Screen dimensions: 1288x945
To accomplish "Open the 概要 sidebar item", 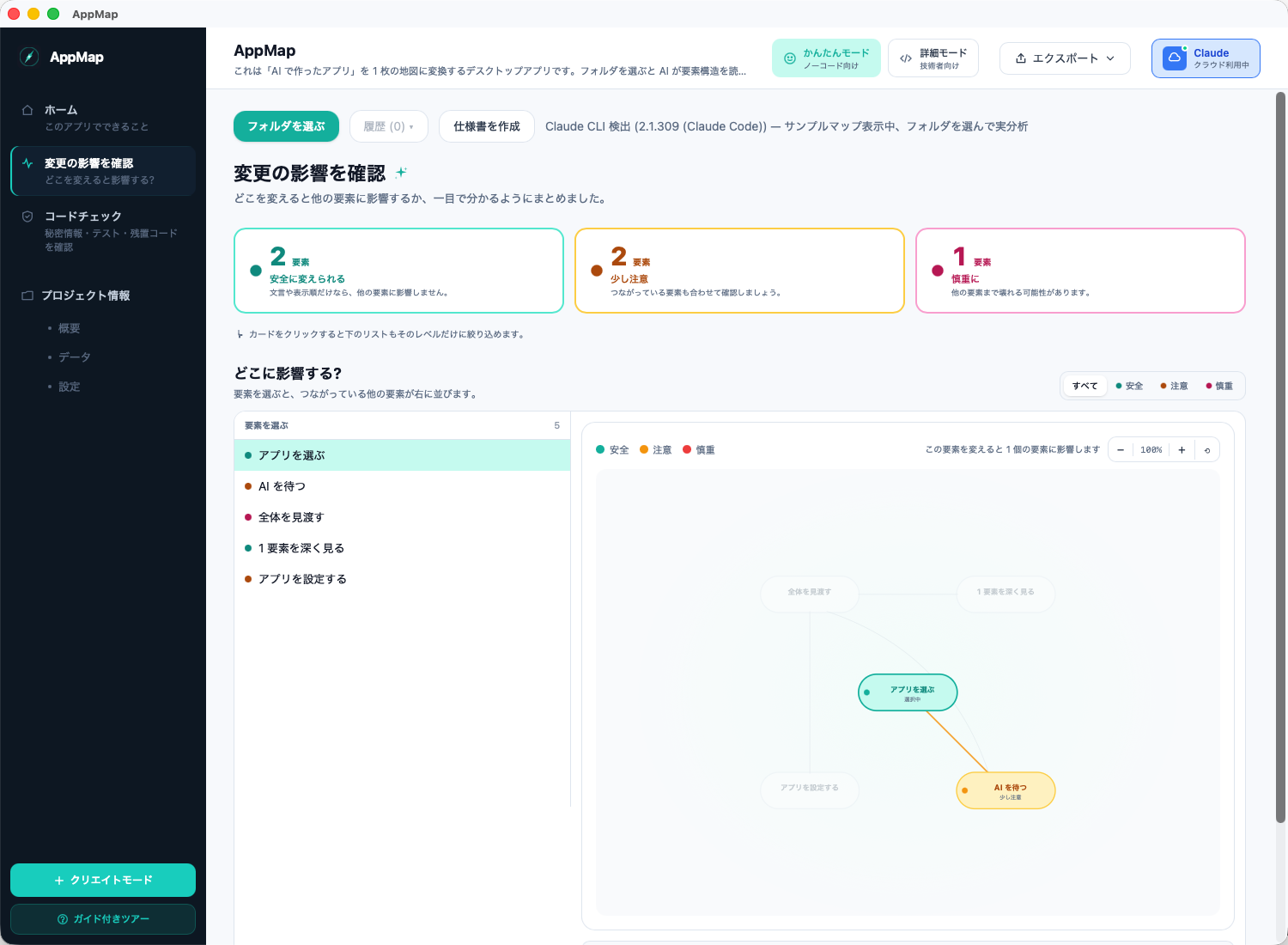I will [69, 328].
